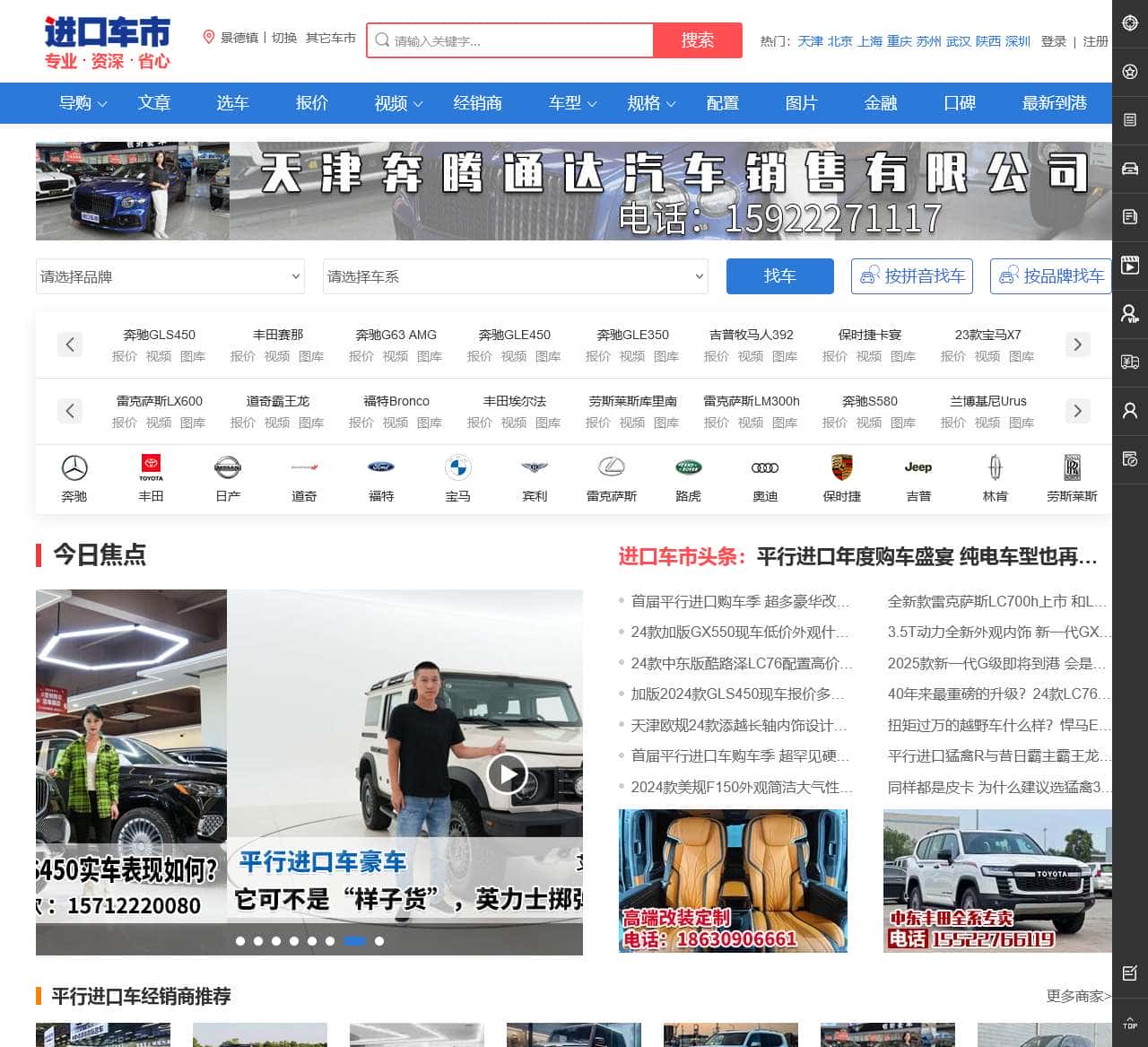Show previous models in 奔驰GLS450 row
The image size is (1148, 1047).
coord(70,345)
